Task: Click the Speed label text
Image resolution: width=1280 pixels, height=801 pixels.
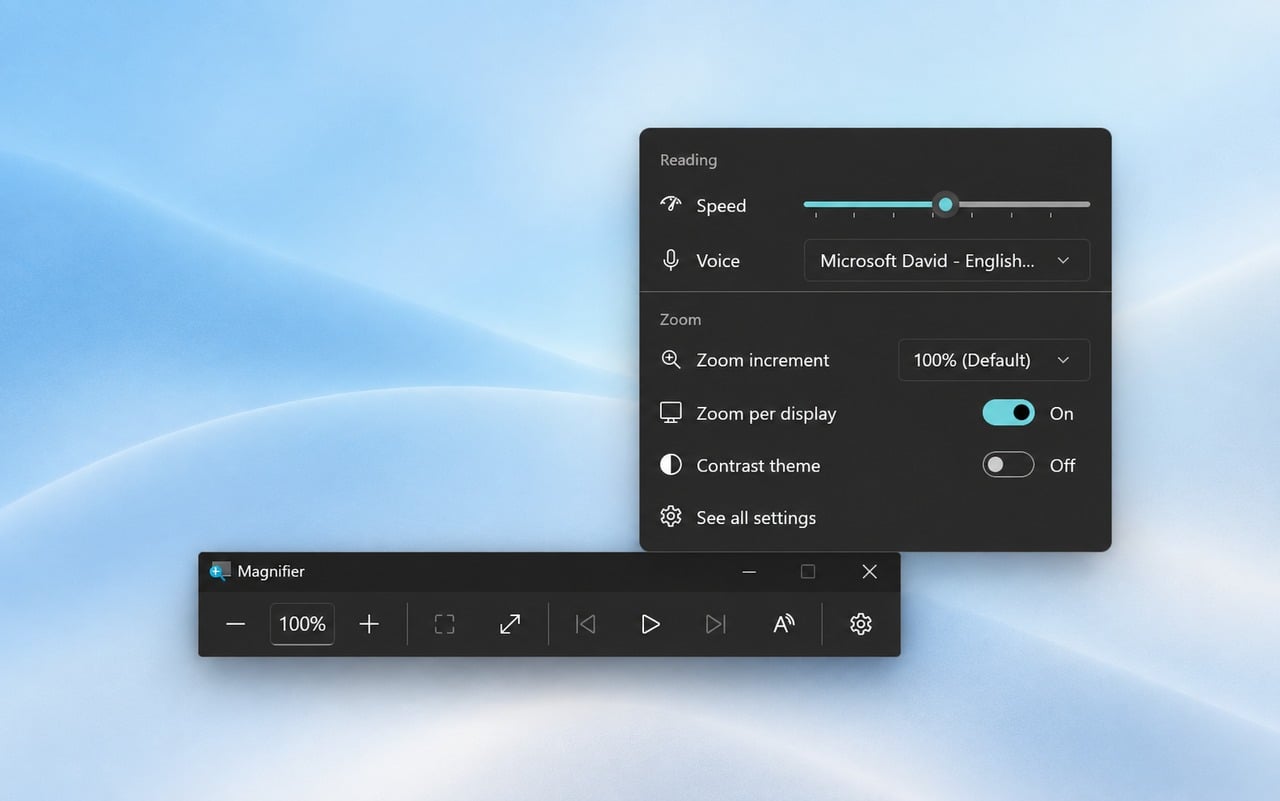Action: [721, 206]
